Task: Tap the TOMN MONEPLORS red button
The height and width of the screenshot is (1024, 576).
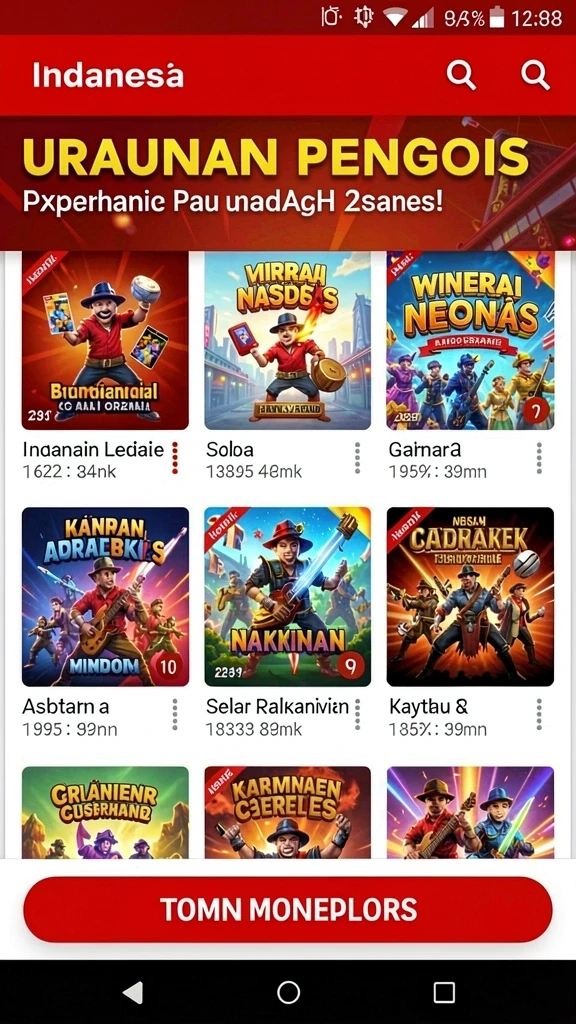Action: coord(288,910)
